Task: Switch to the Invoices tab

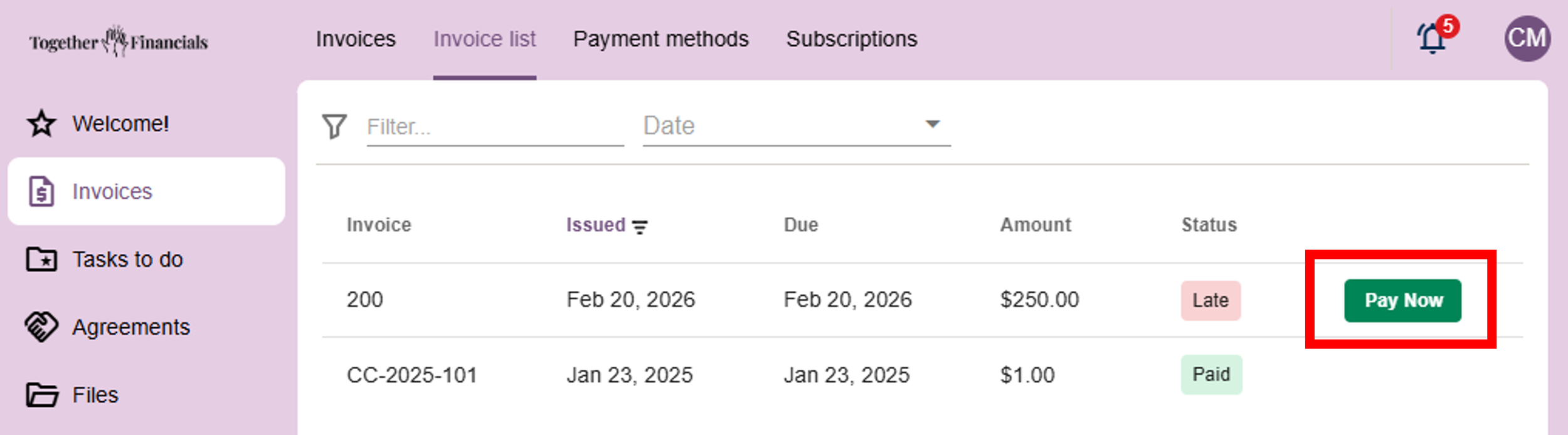Action: 356,39
